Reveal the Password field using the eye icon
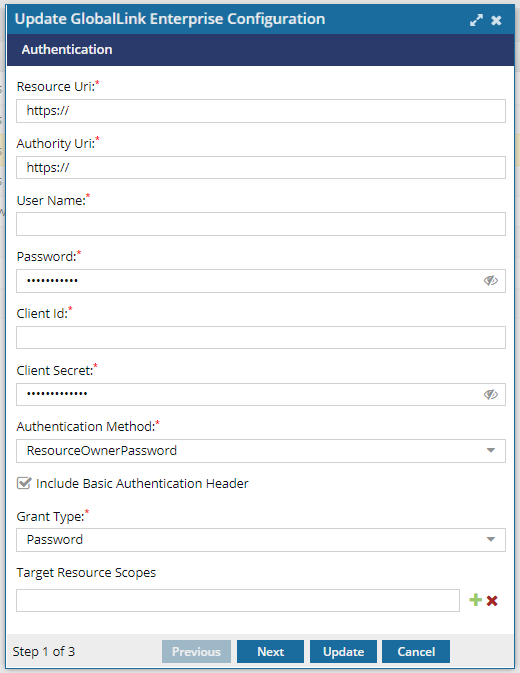Image resolution: width=520 pixels, height=673 pixels. click(x=491, y=281)
